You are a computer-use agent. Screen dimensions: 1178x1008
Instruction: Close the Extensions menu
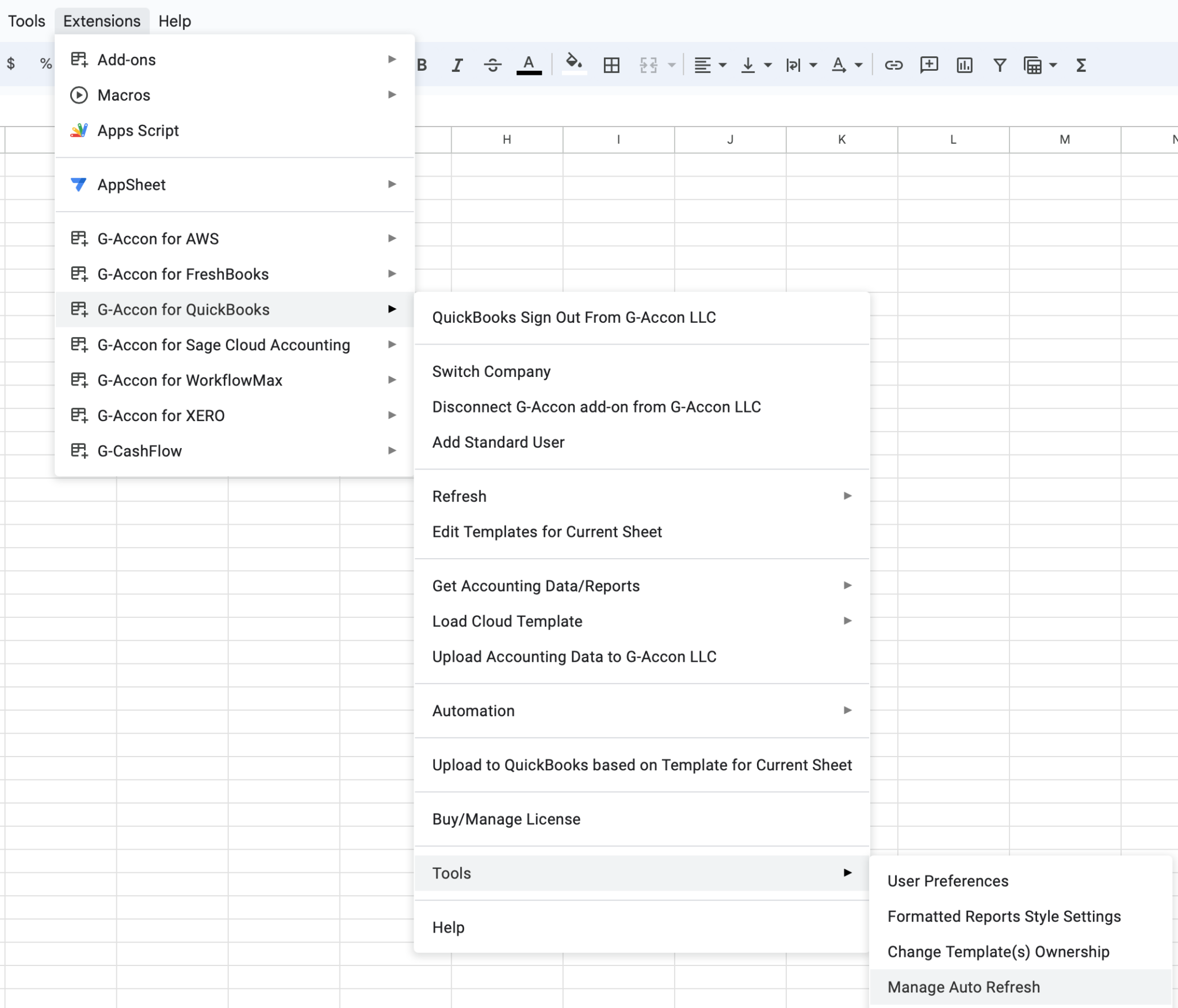(x=102, y=21)
